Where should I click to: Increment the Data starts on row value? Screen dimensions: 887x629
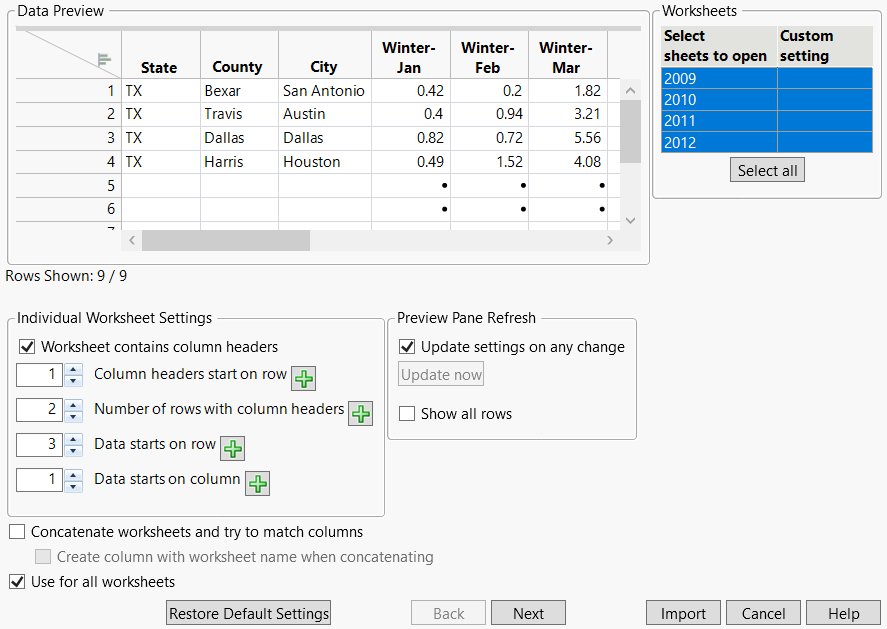pyautogui.click(x=75, y=443)
